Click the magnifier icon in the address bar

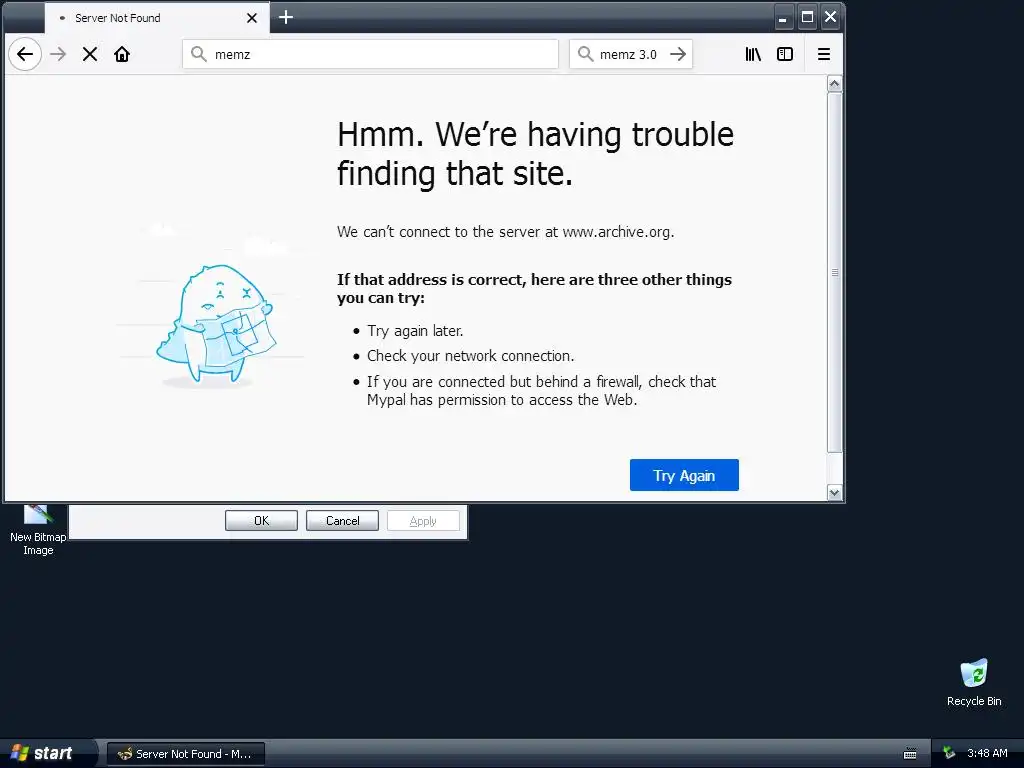point(199,54)
